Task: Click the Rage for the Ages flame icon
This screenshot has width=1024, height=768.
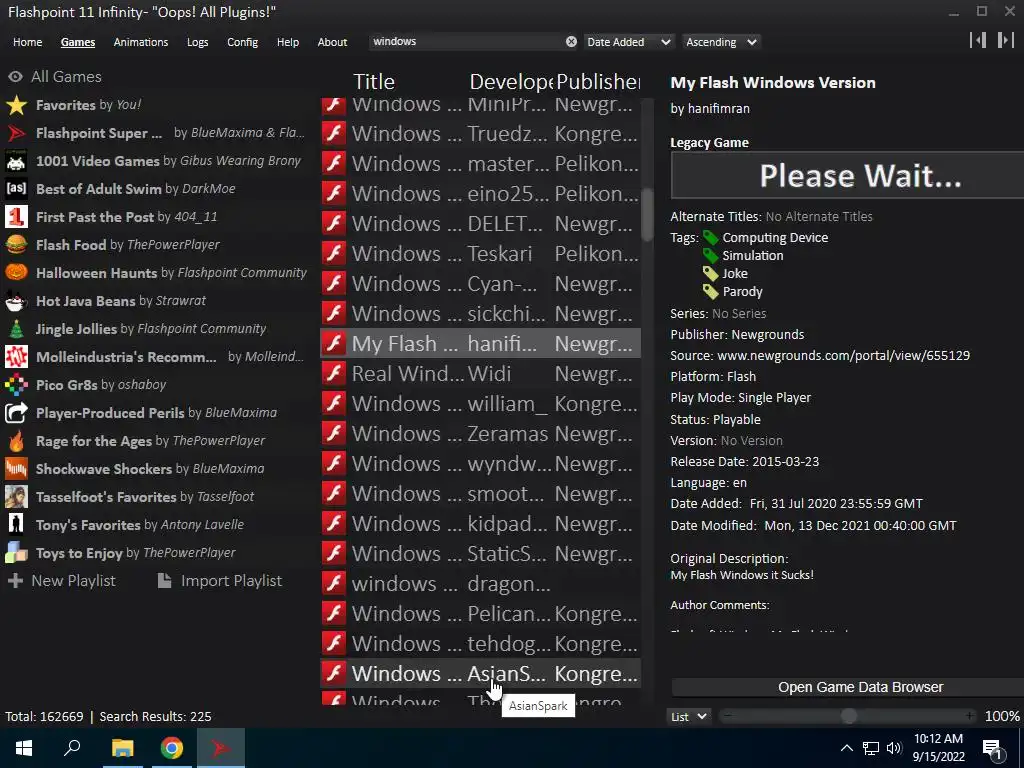Action: click(16, 441)
